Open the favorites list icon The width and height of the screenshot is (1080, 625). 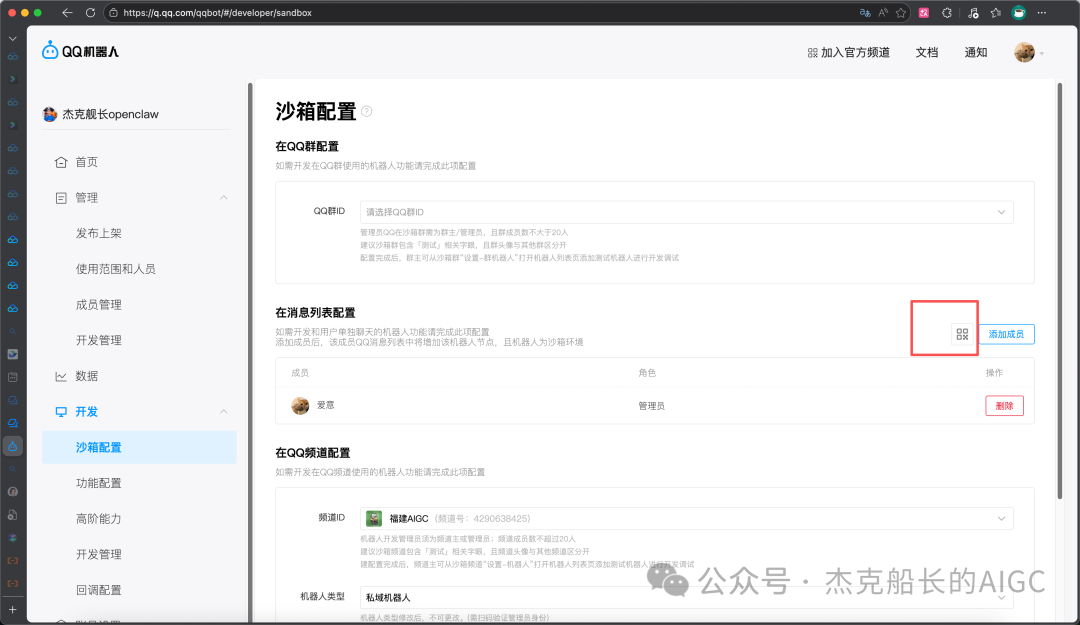coord(995,12)
